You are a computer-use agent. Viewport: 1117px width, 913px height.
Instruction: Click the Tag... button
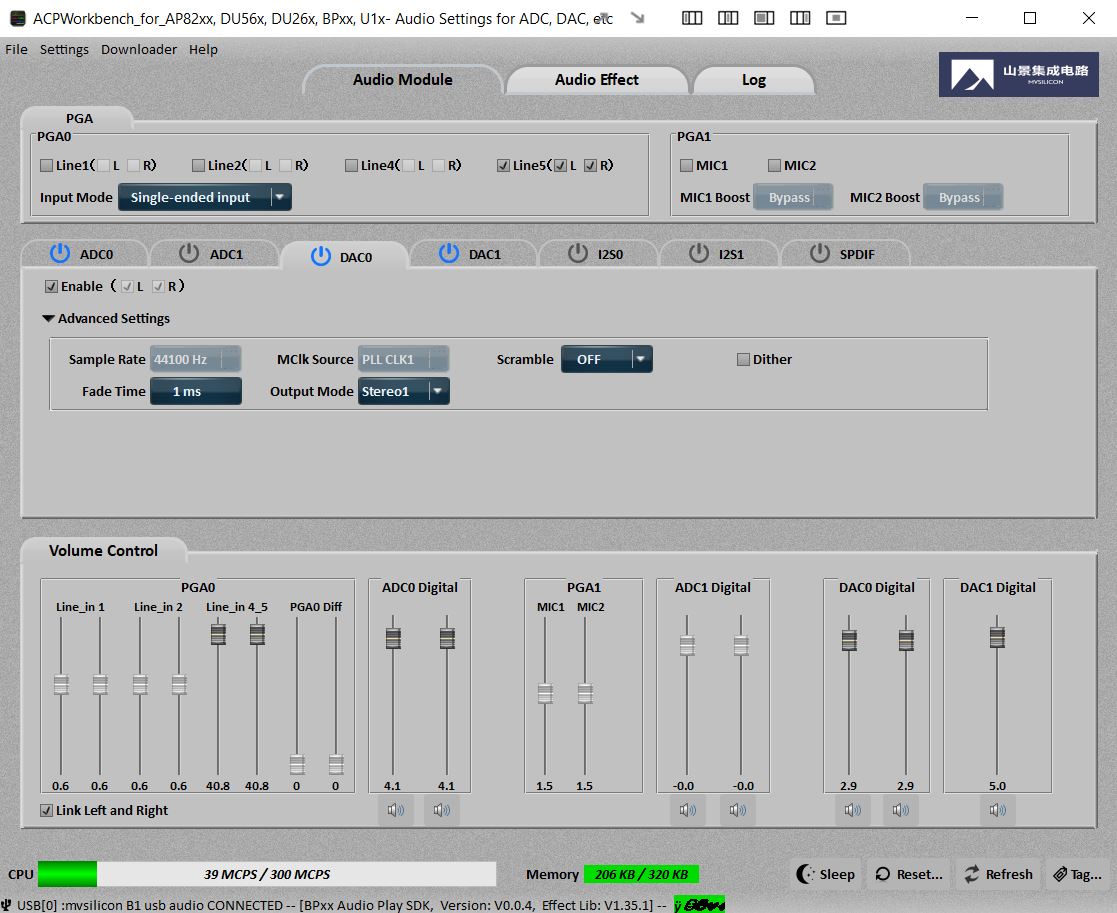coord(1078,874)
